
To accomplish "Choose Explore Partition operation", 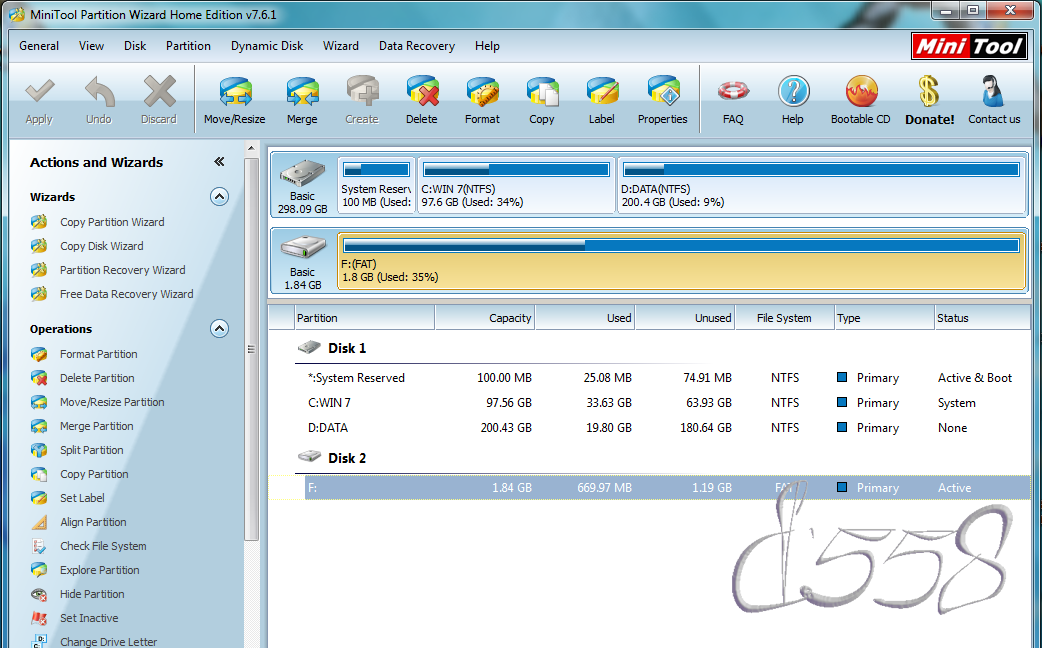I will pyautogui.click(x=100, y=570).
